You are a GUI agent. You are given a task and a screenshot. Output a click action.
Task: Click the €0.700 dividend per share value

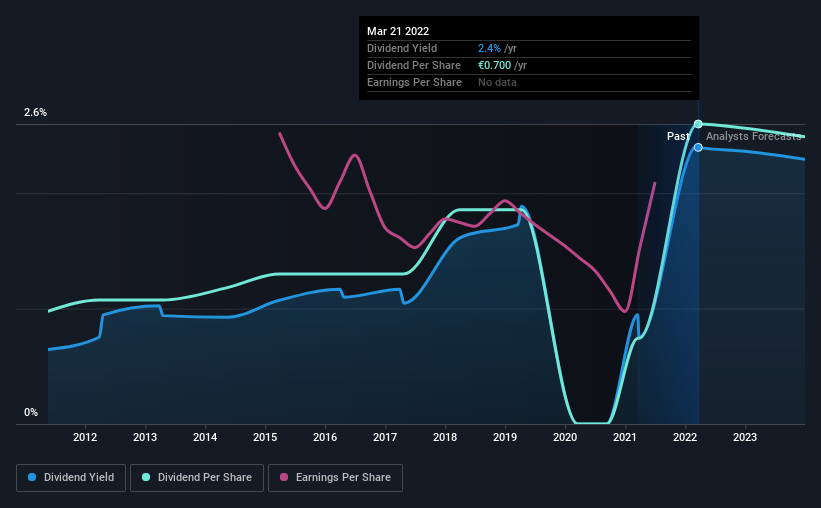tap(494, 65)
